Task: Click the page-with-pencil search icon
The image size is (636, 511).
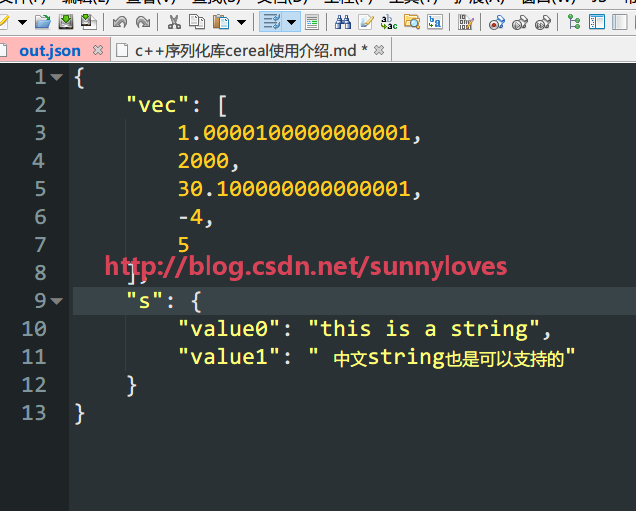Action: click(x=366, y=22)
